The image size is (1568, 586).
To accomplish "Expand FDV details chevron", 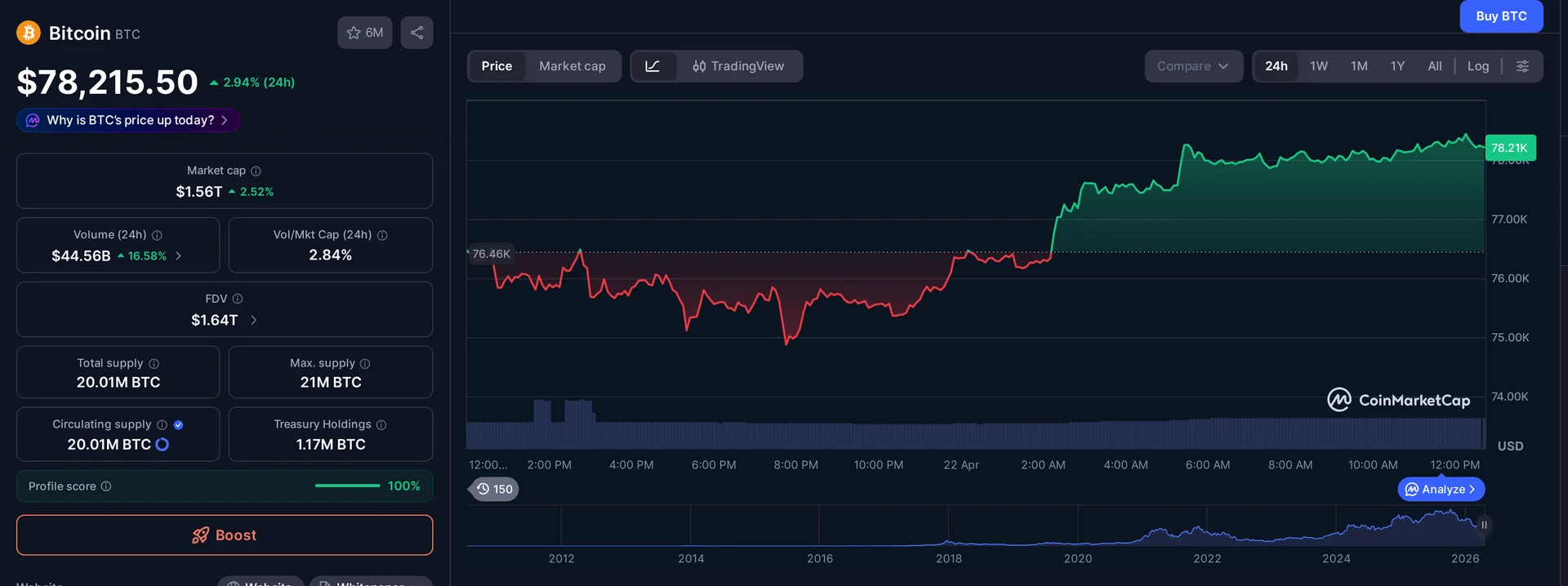I will 253,320.
